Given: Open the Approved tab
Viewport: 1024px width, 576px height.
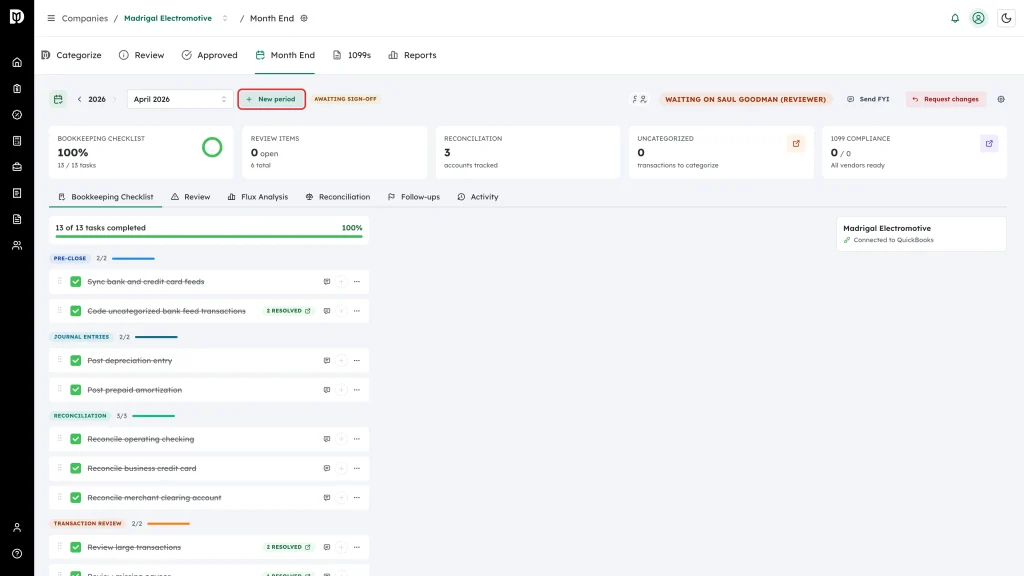Looking at the screenshot, I should click(210, 55).
